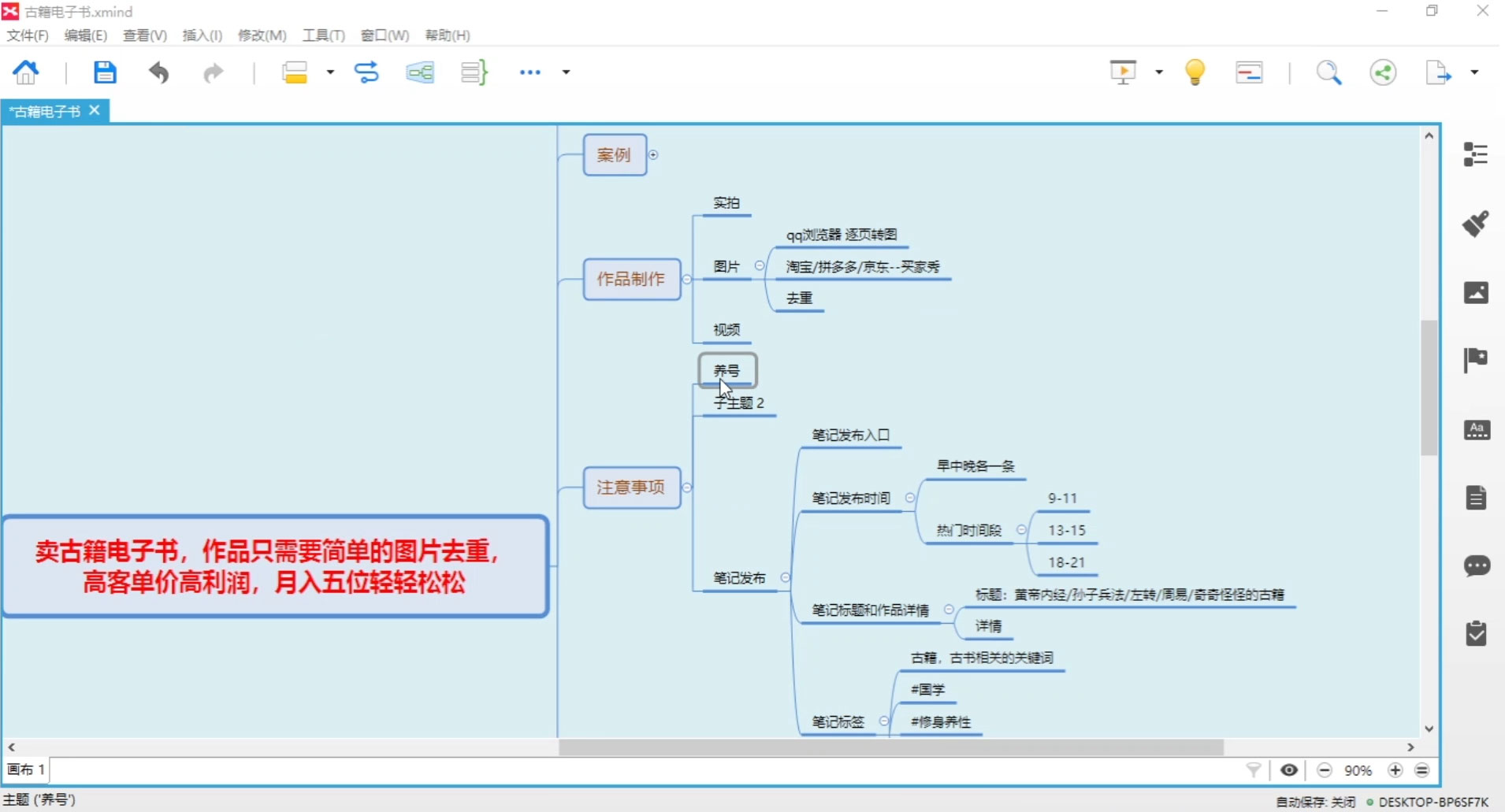Expand the 案例 topic with its plus button

653,155
